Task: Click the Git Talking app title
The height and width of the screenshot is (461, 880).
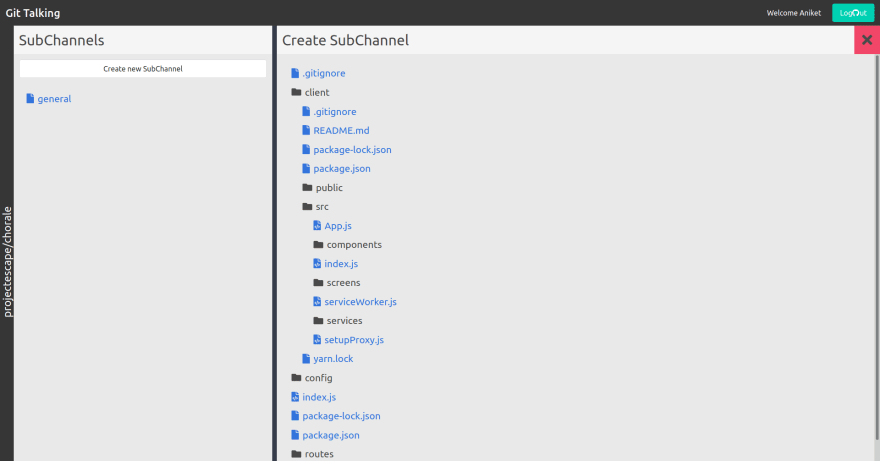Action: (33, 13)
